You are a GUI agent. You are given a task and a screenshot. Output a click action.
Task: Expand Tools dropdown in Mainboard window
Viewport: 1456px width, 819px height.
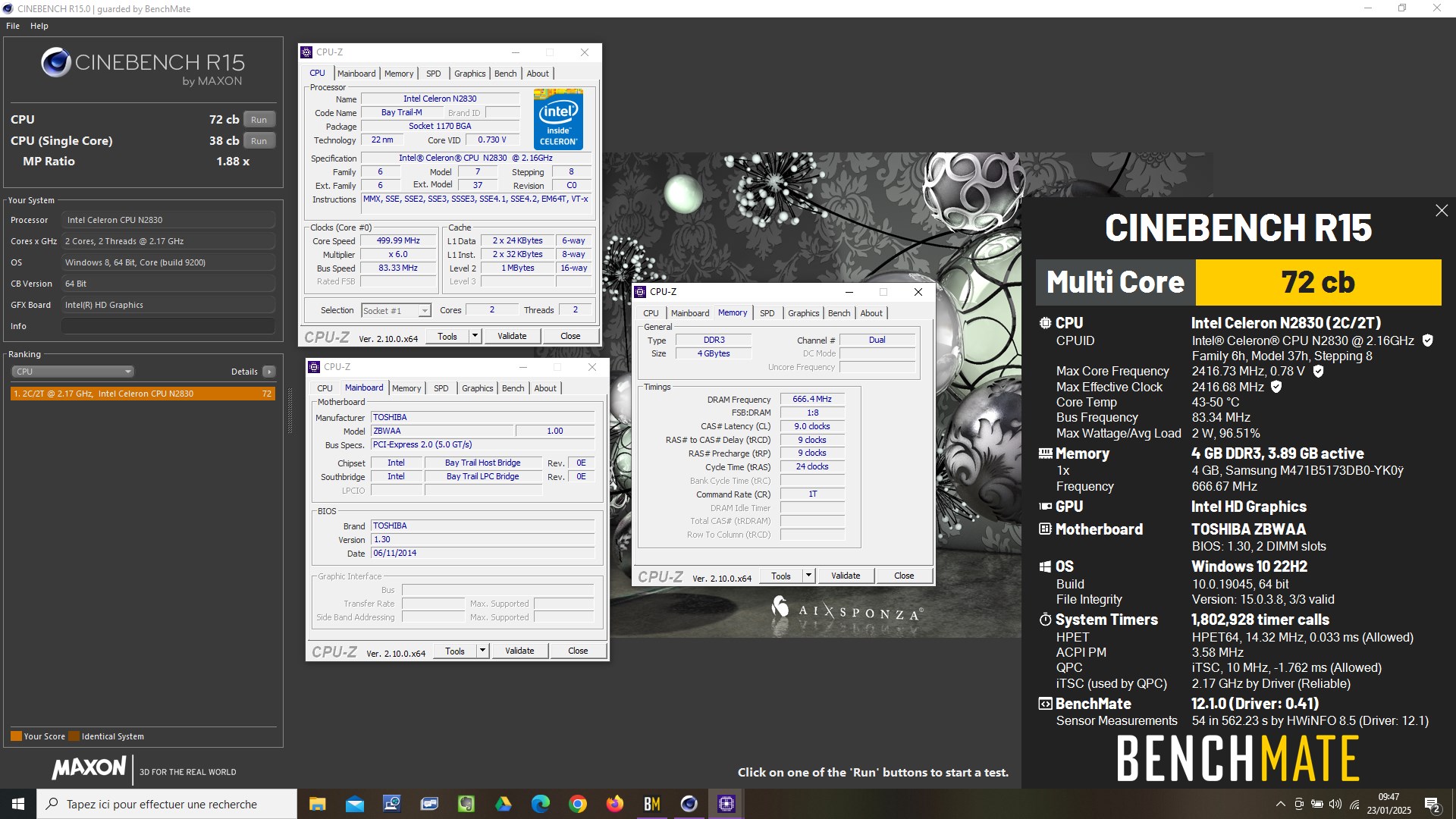coord(483,651)
